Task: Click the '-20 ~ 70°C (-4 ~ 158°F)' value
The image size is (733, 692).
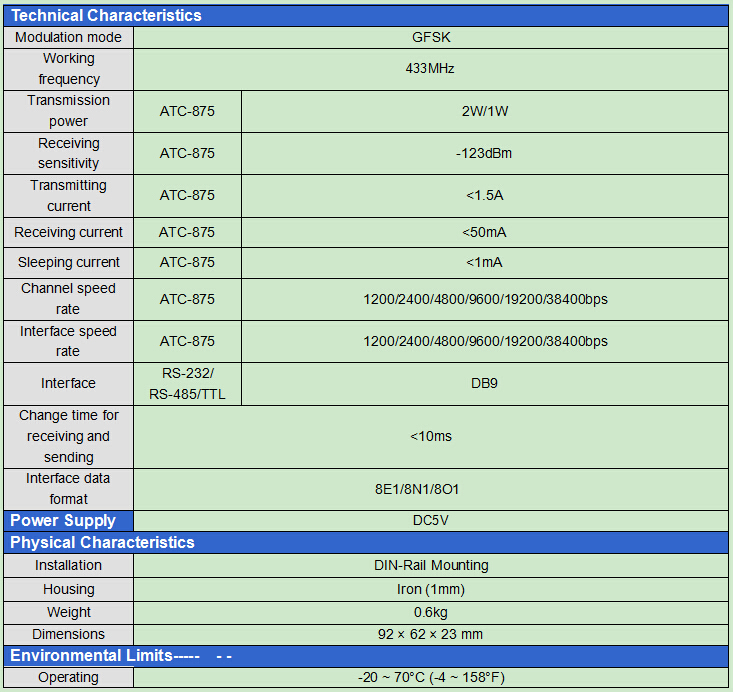Action: coord(431,677)
